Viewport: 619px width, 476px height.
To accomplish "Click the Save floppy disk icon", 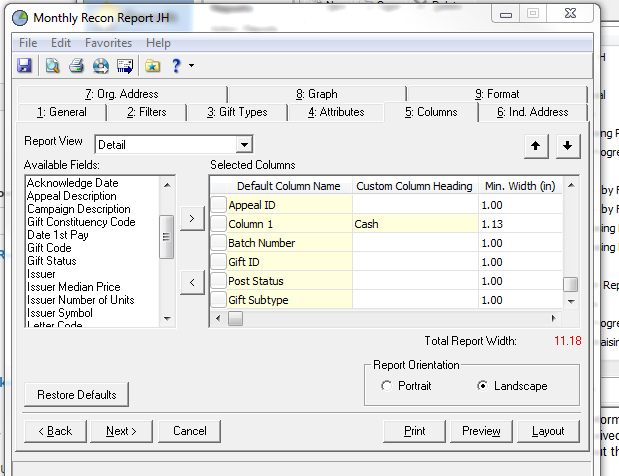I will (x=24, y=66).
